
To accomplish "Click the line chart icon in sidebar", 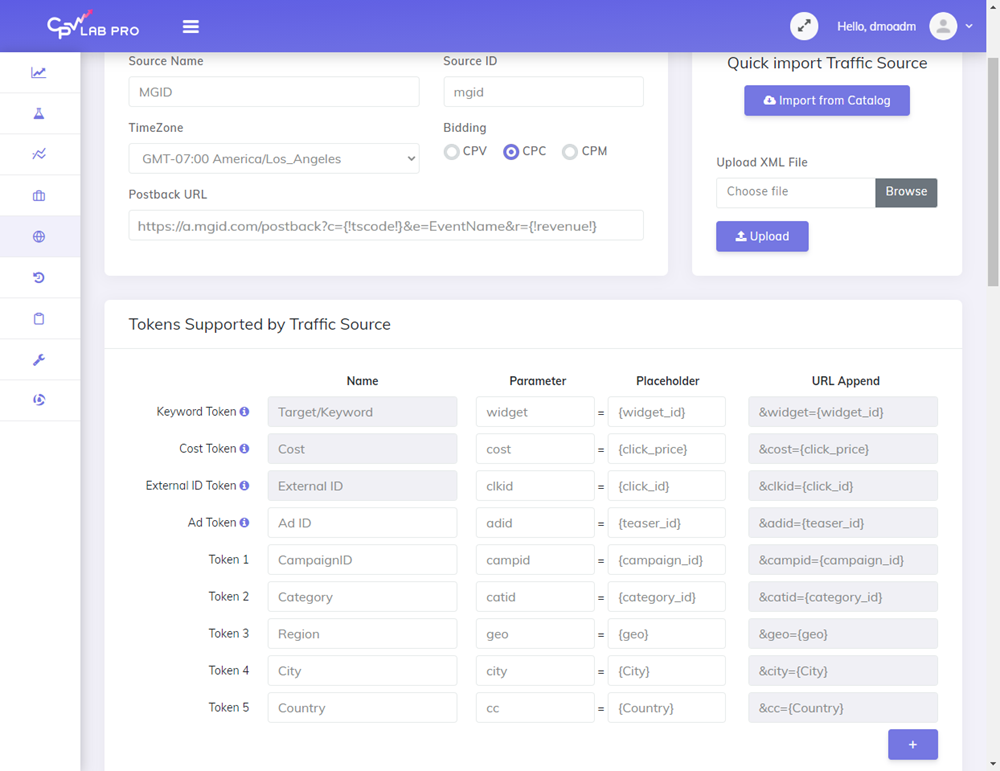I will [x=39, y=73].
